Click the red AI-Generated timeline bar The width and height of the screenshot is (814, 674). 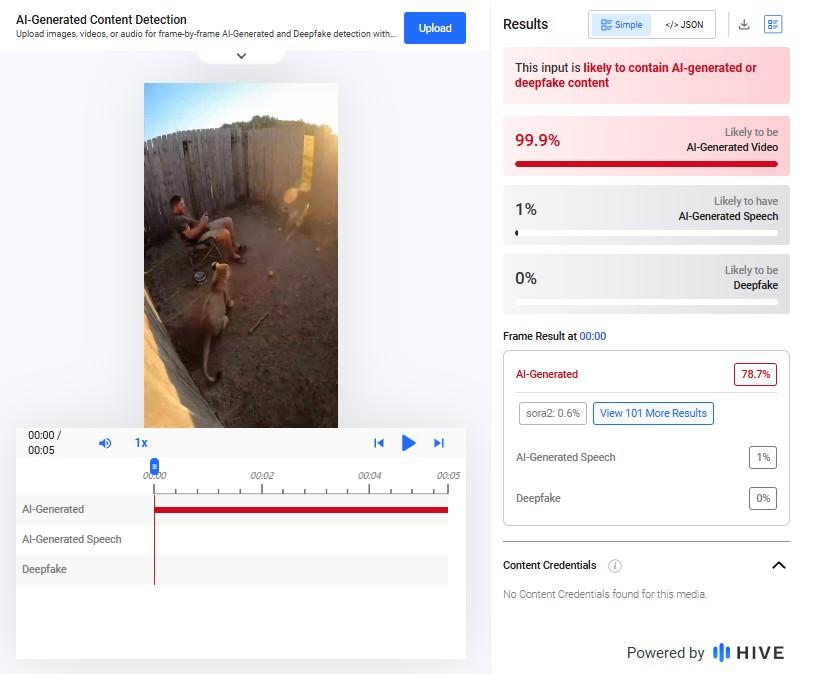(x=301, y=510)
